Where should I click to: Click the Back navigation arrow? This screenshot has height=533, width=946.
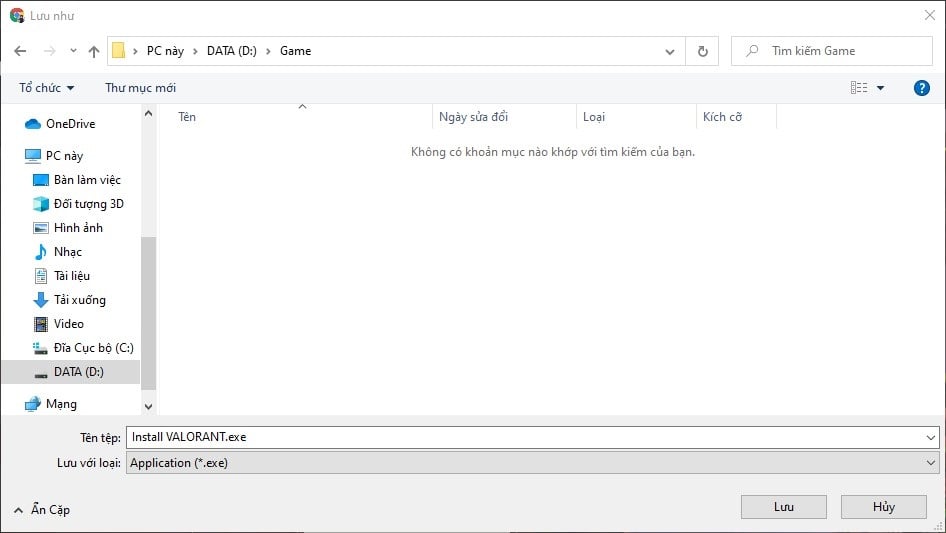[20, 51]
